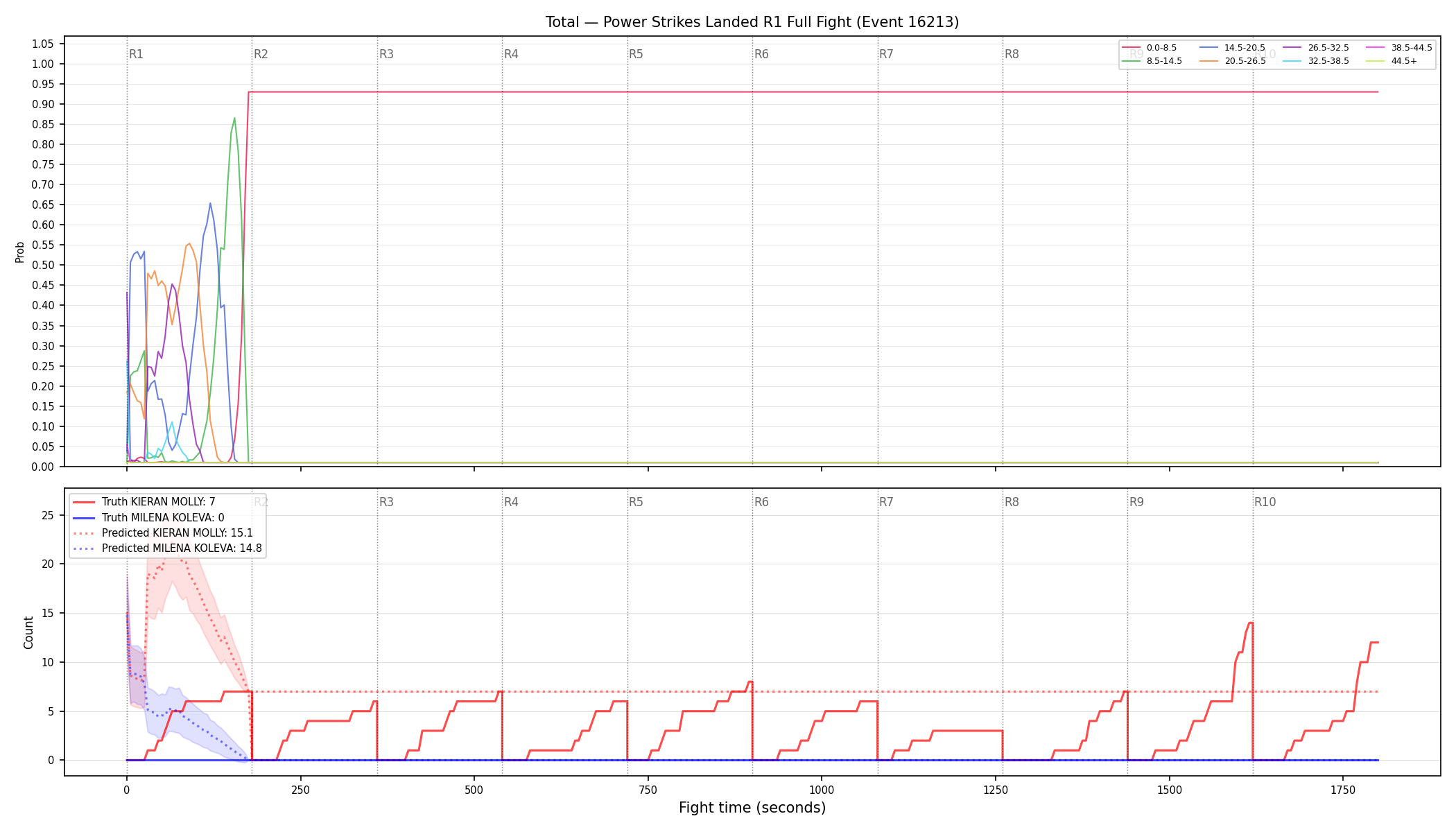Select the '8.5-14.5' legend label
This screenshot has height=832, width=1456.
pos(1164,61)
